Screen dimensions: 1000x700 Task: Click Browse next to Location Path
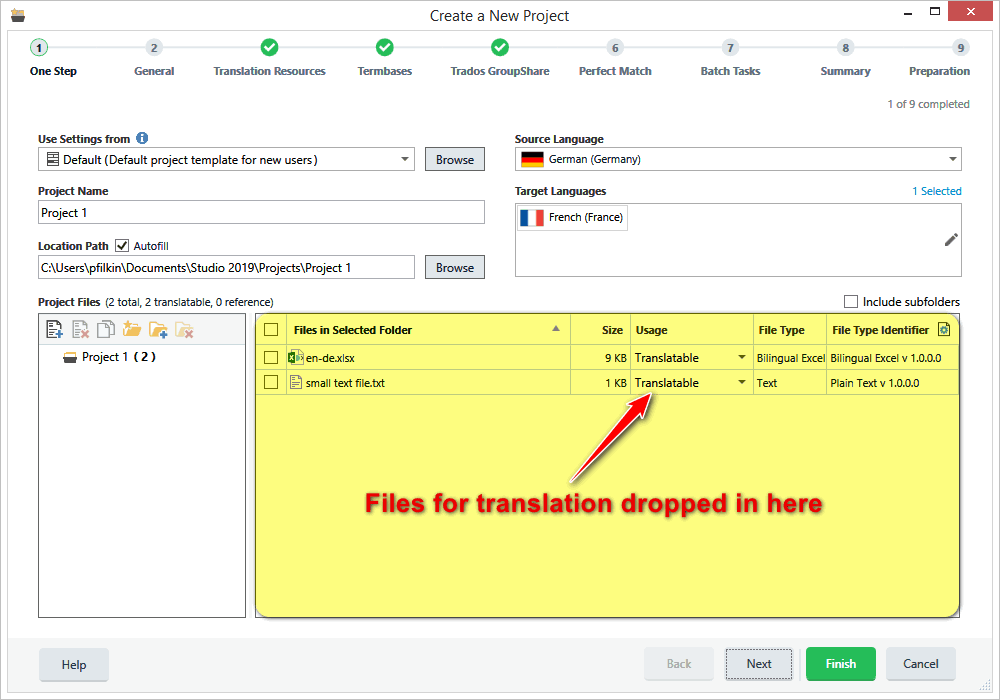pos(455,268)
